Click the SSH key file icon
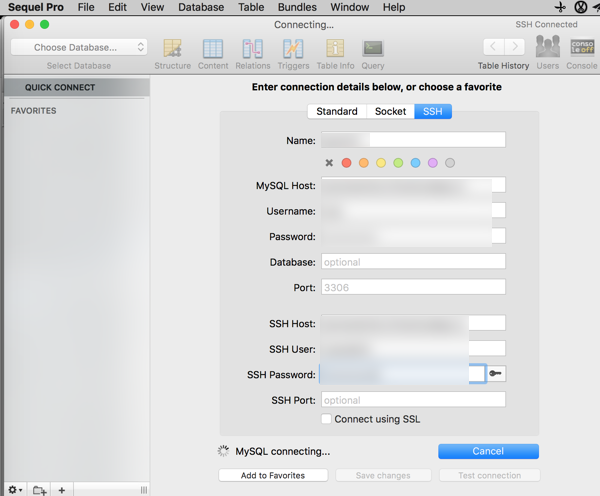The image size is (600, 496). tap(496, 373)
